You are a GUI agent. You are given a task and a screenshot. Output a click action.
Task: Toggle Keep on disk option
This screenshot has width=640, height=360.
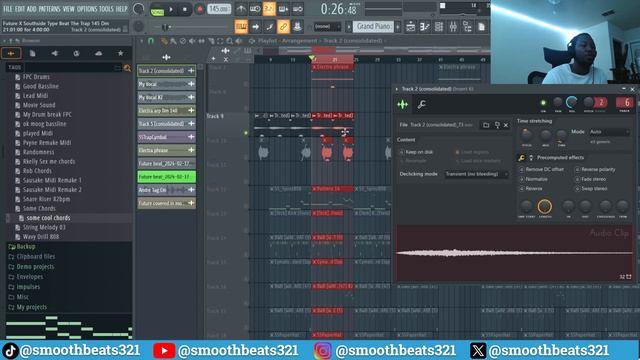tap(416, 152)
